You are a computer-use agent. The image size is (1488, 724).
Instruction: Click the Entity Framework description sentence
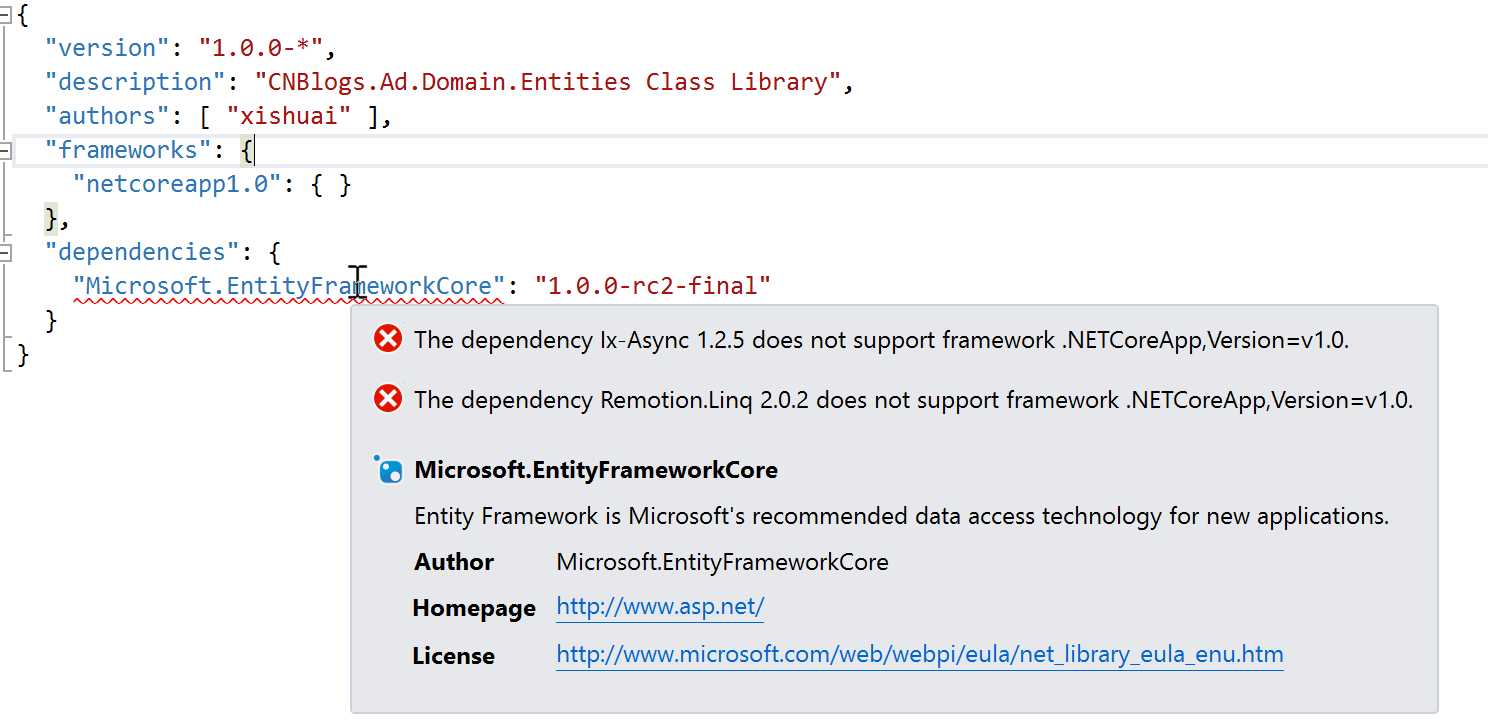coord(902,516)
